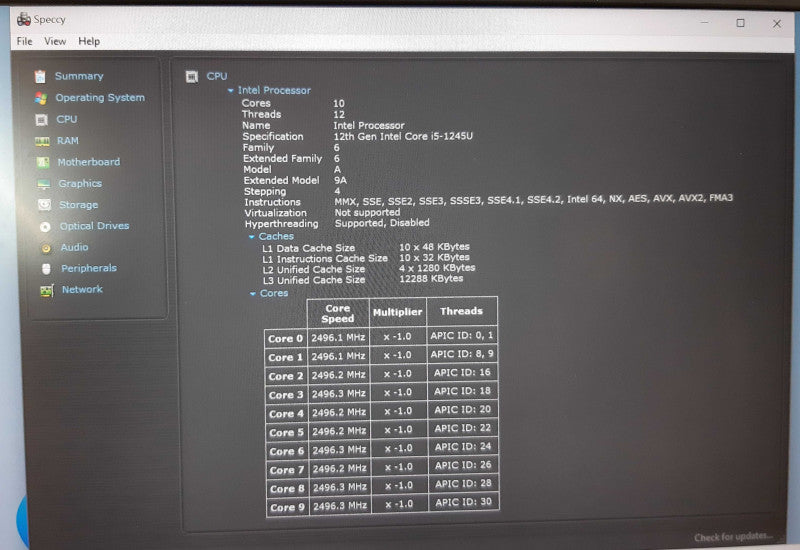
Task: Show the Graphics section
Action: (80, 183)
